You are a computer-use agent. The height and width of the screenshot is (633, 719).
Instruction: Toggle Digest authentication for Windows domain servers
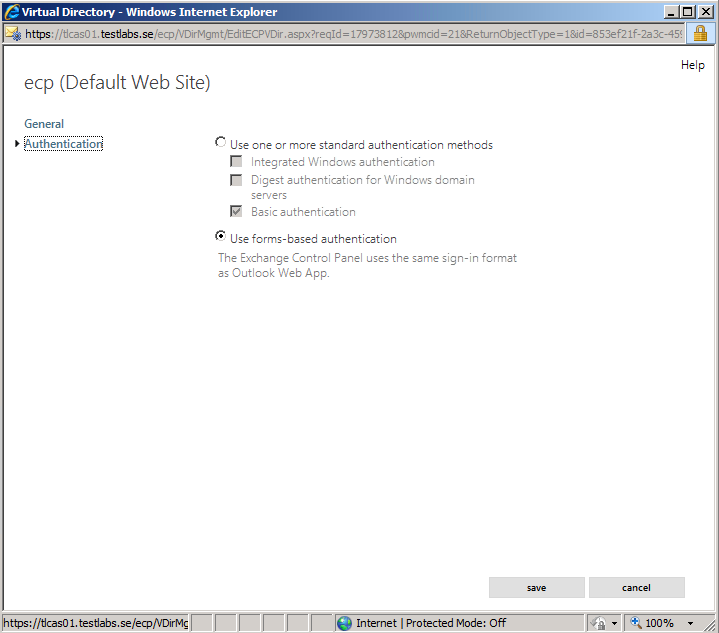236,180
